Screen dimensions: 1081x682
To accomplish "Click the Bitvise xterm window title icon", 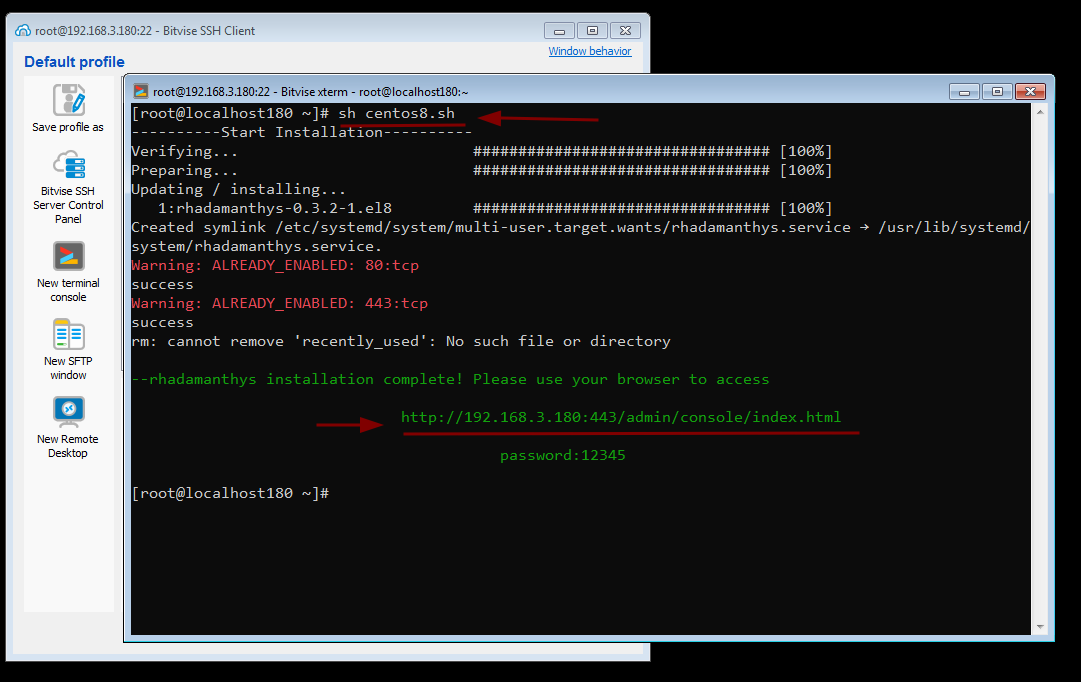I will 141,91.
